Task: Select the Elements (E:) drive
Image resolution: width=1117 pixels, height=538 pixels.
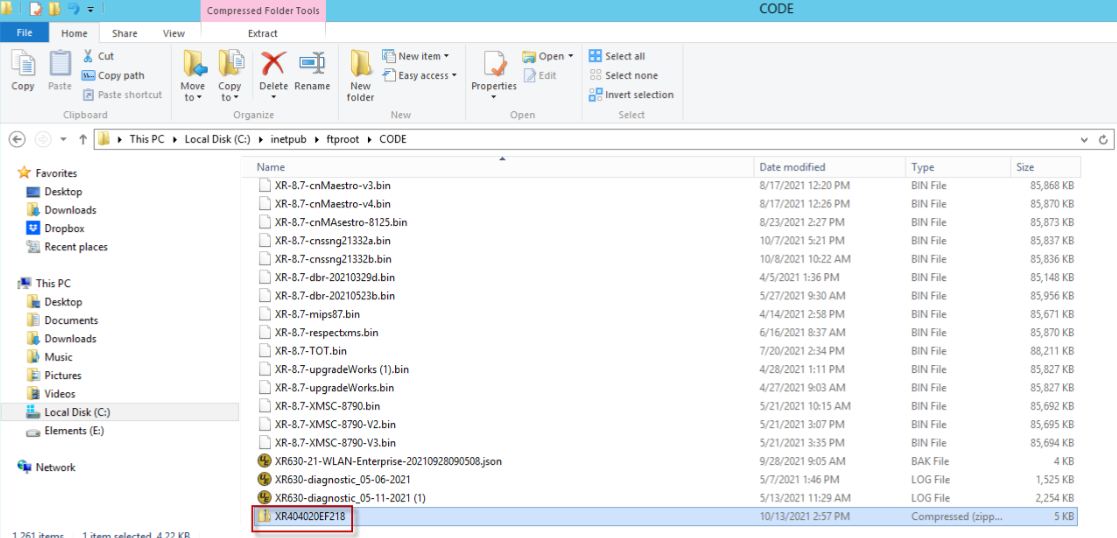Action: 74,430
